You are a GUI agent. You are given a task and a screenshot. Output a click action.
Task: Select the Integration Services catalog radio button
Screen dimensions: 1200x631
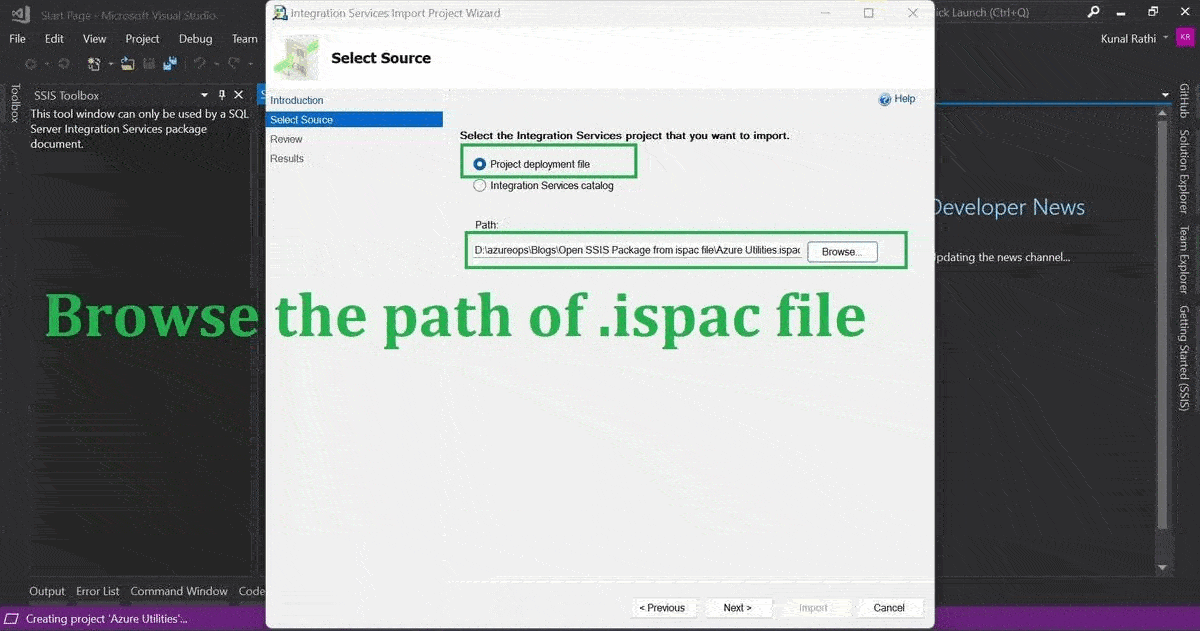(x=480, y=185)
